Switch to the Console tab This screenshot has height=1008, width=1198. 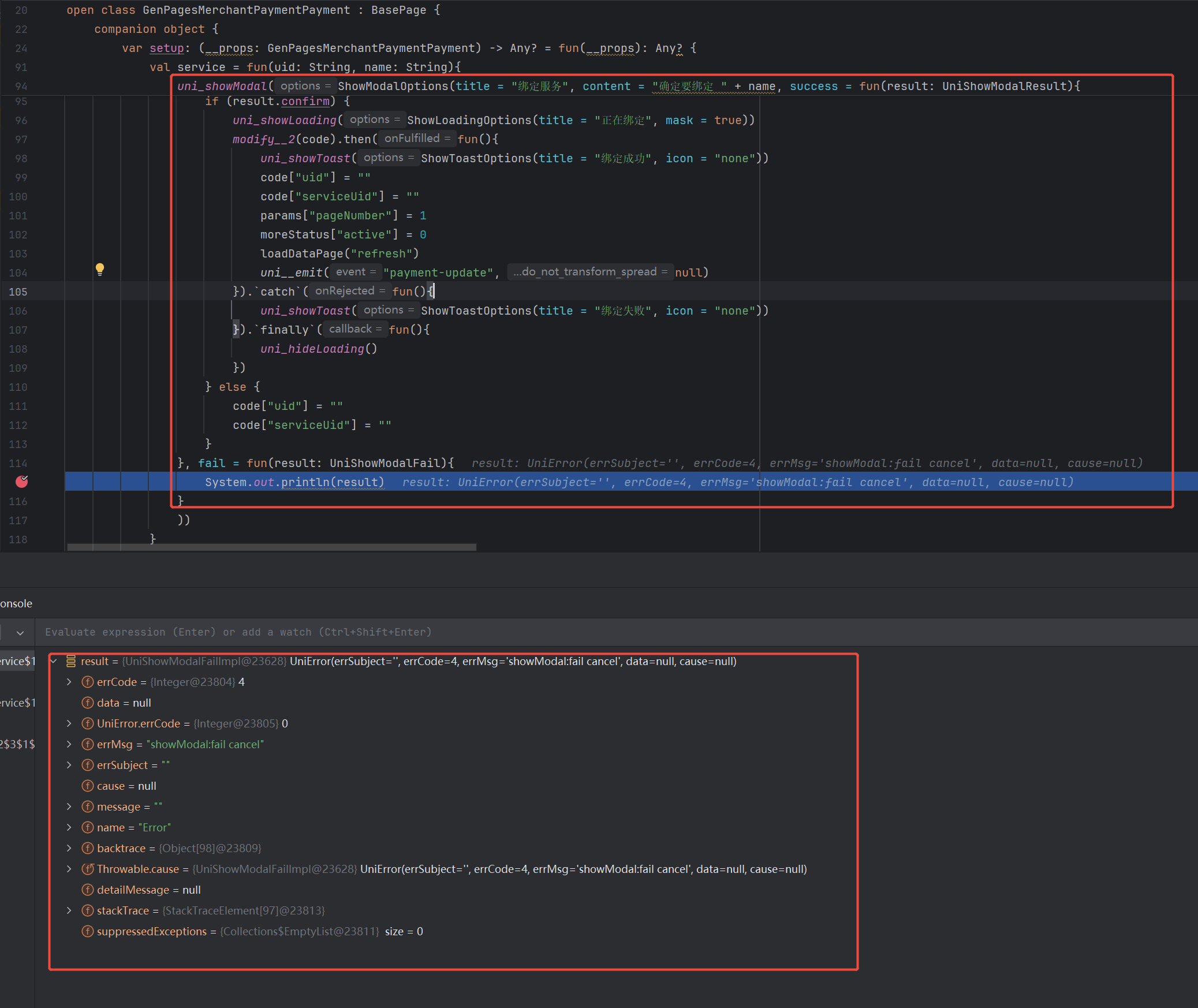tap(16, 603)
